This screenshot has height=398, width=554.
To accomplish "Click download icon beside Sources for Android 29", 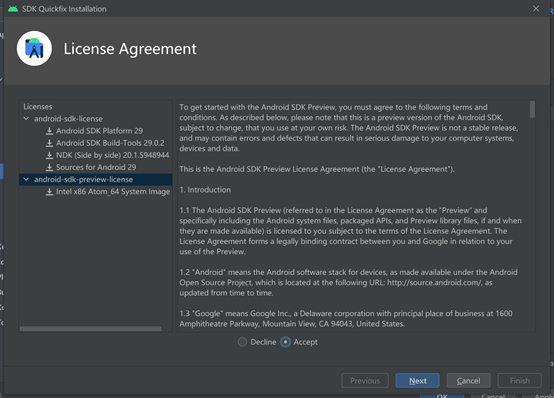I will click(49, 167).
